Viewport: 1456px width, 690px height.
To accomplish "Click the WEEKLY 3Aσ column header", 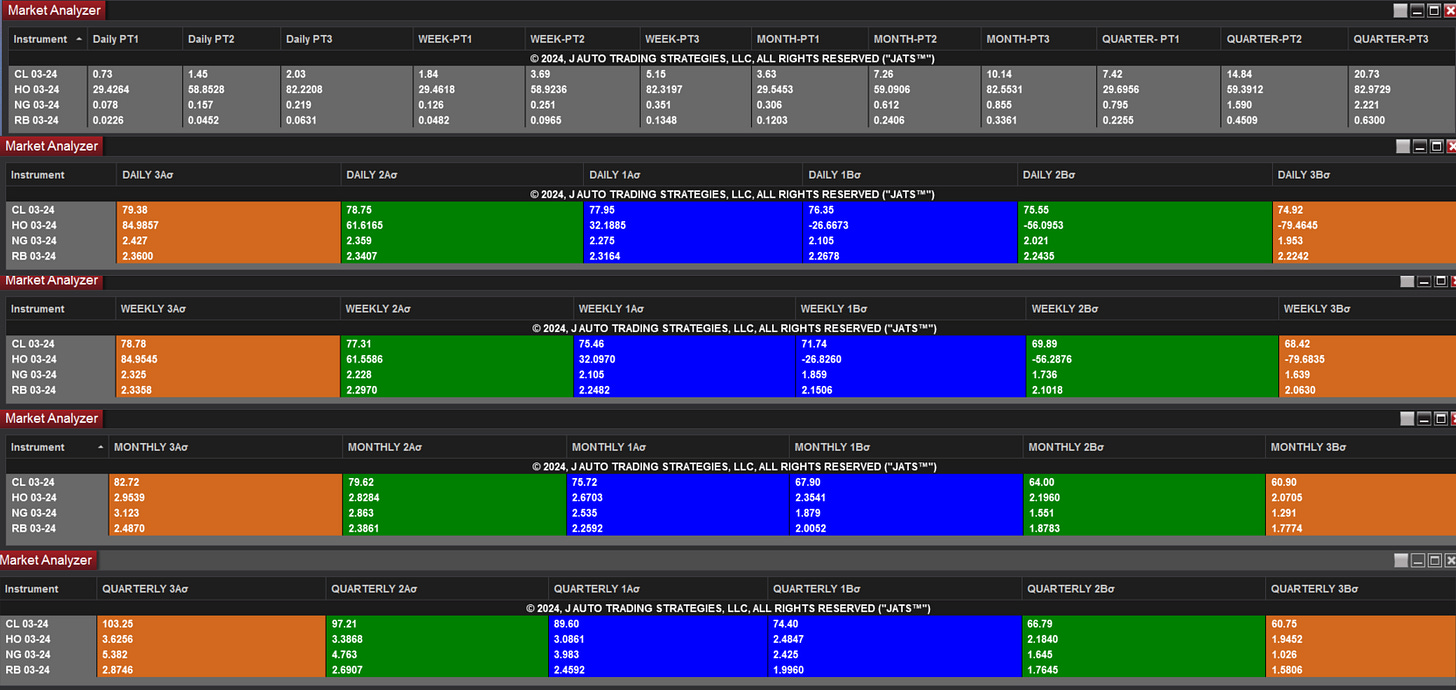I will click(x=228, y=309).
